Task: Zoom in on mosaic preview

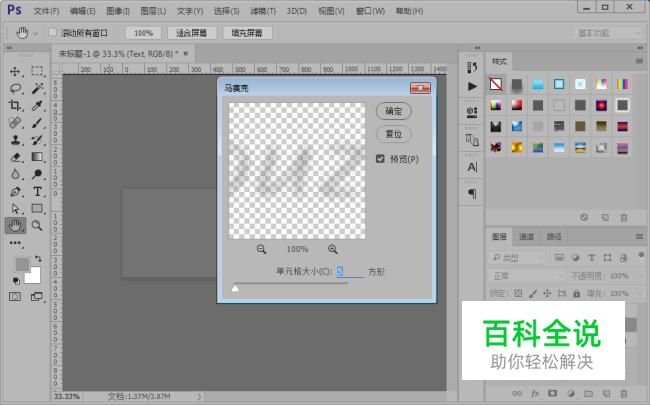Action: [332, 249]
